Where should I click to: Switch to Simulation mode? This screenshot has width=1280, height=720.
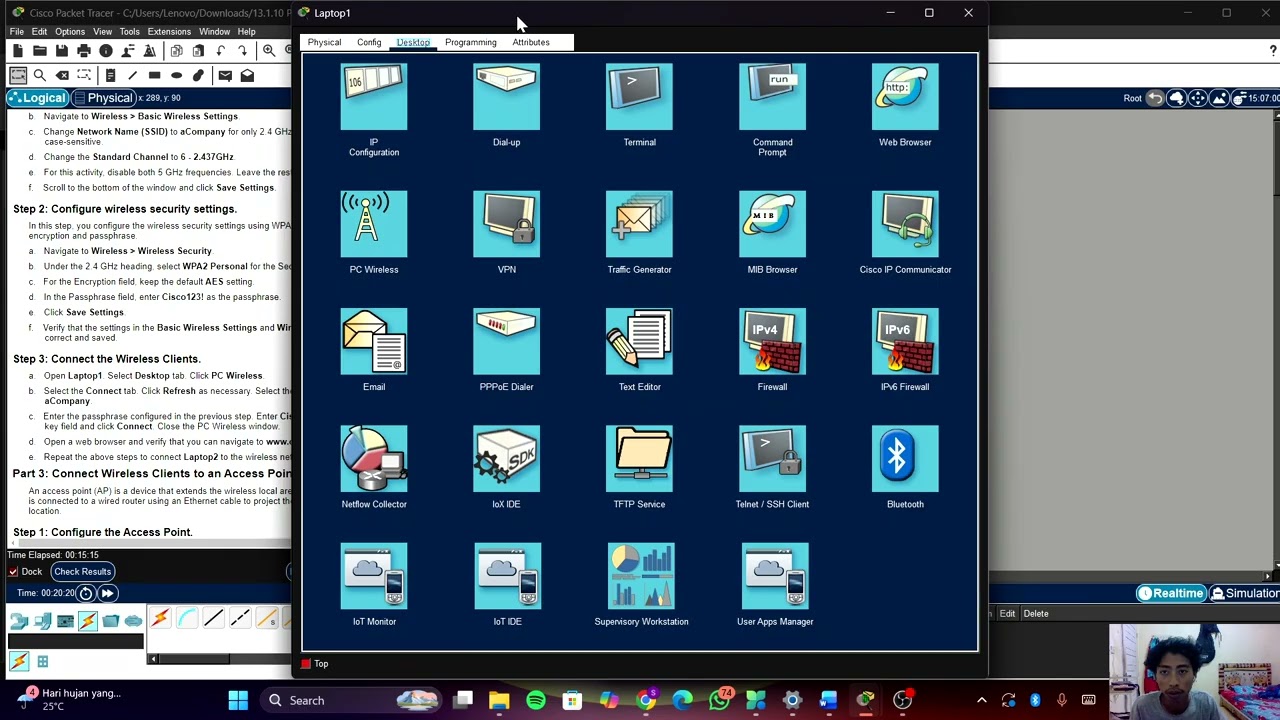click(x=1245, y=593)
